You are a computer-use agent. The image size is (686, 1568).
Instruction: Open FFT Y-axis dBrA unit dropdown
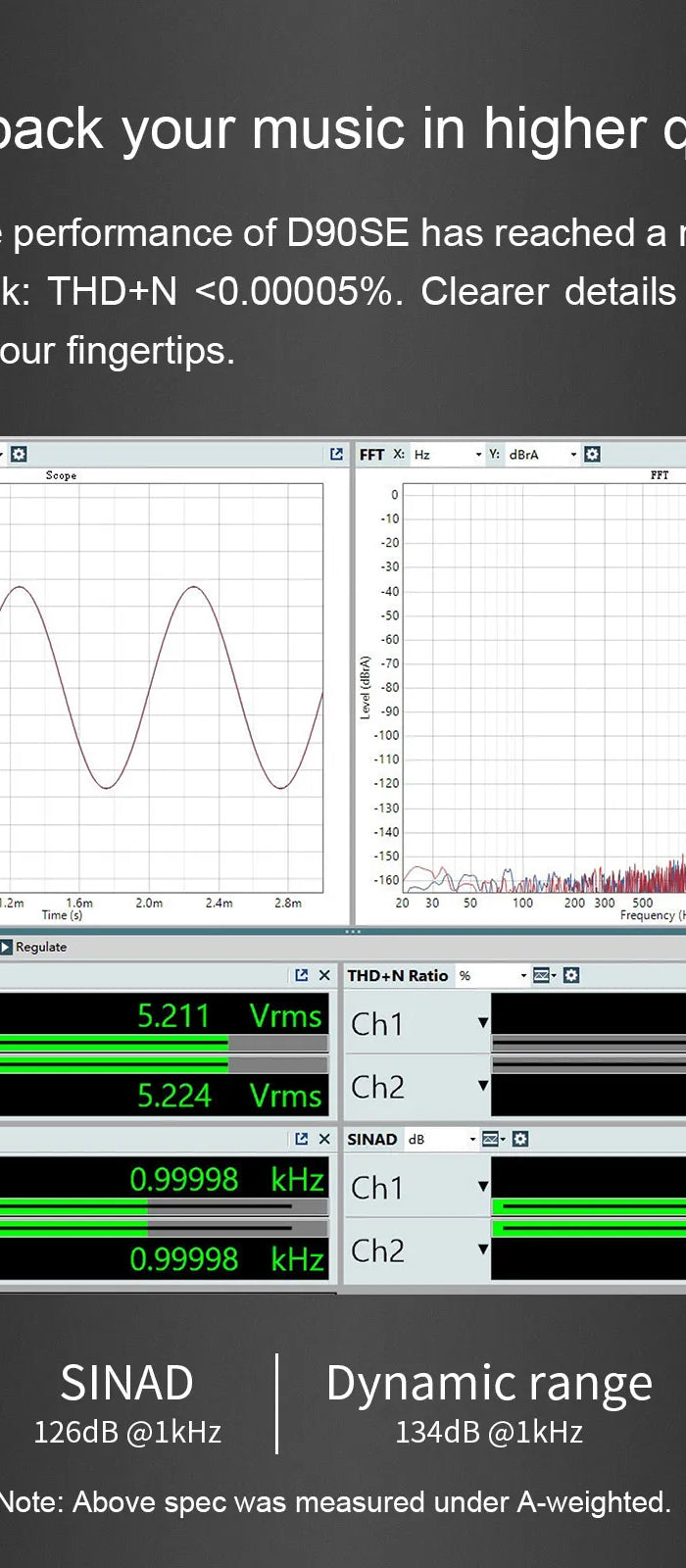[542, 455]
